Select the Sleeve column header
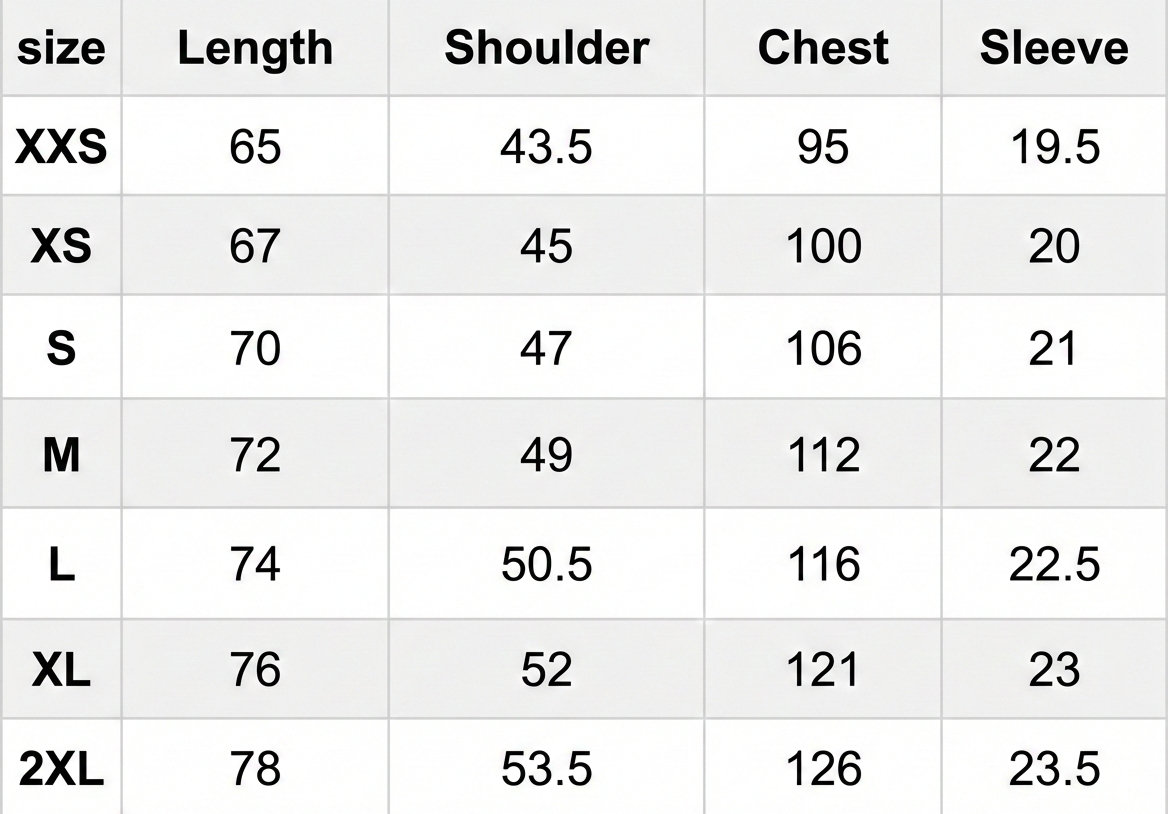The width and height of the screenshot is (1168, 814). click(x=1054, y=48)
